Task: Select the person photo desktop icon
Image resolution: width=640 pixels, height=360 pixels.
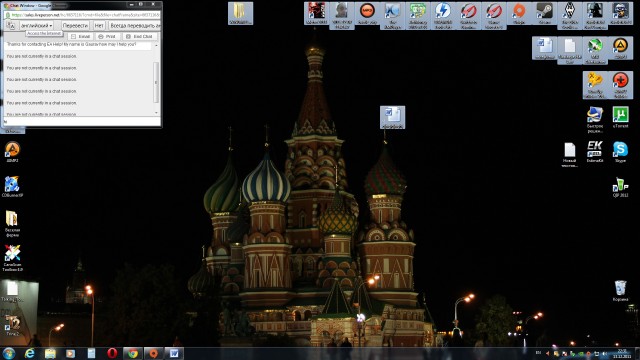Action: pos(342,16)
